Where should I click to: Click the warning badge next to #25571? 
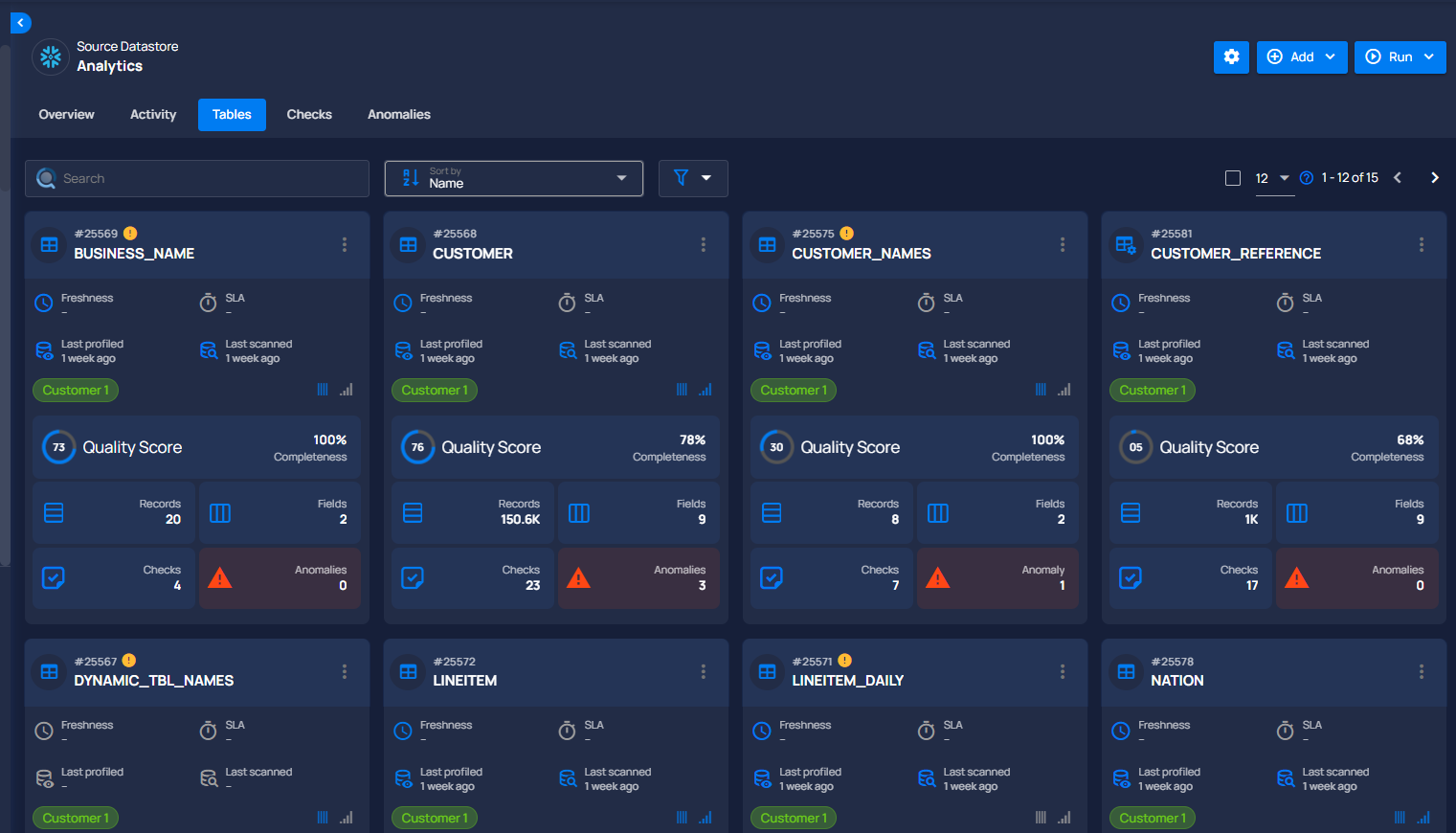point(844,661)
